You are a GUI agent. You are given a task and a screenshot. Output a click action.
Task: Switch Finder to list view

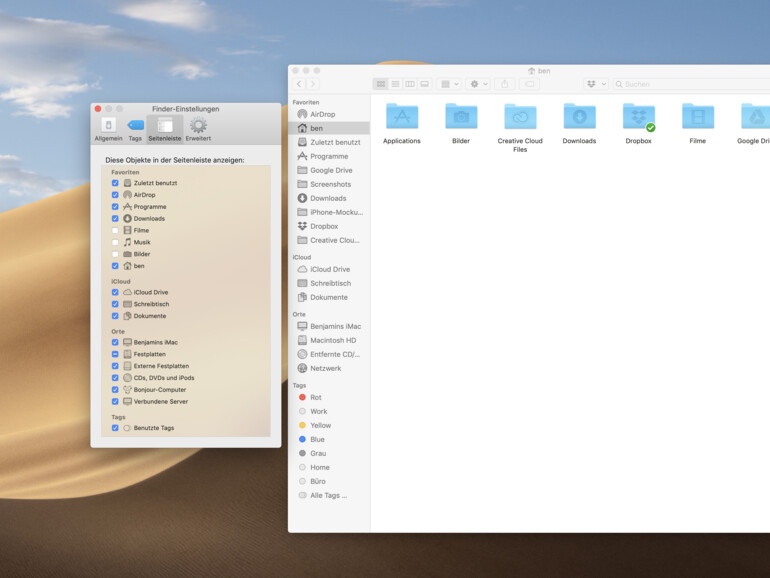[x=395, y=84]
